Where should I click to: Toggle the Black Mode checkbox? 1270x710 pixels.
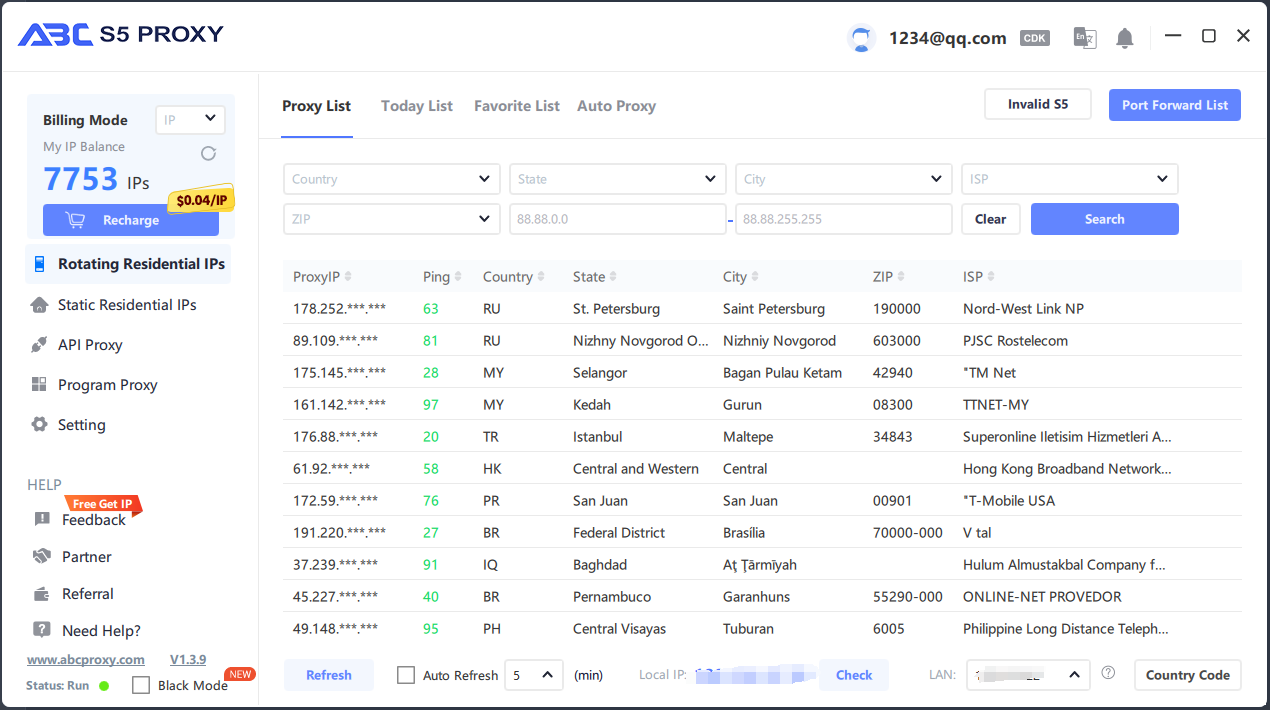(x=141, y=685)
